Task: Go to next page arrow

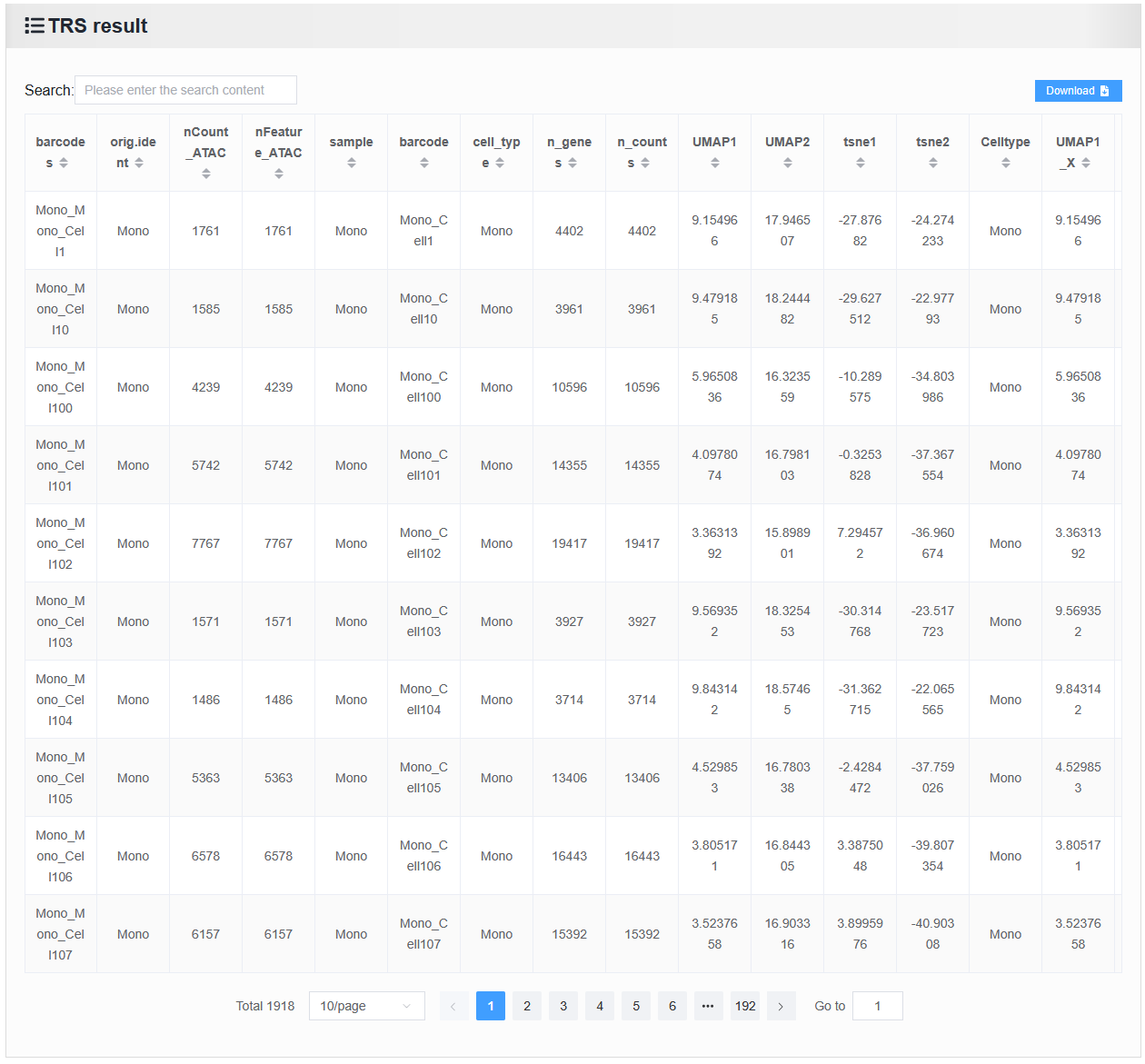Action: point(781,1006)
